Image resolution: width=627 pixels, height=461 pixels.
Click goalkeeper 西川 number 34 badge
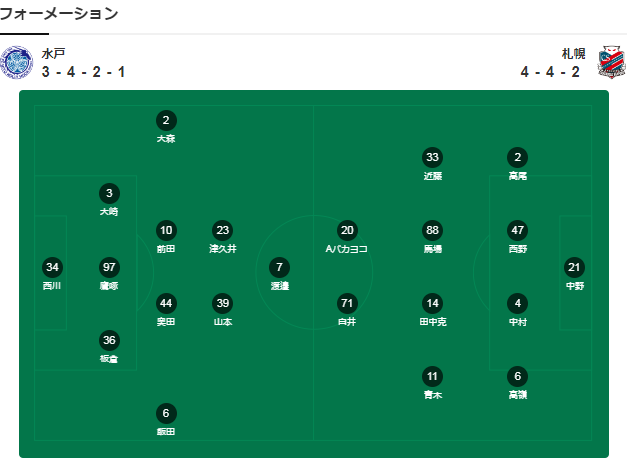53,267
